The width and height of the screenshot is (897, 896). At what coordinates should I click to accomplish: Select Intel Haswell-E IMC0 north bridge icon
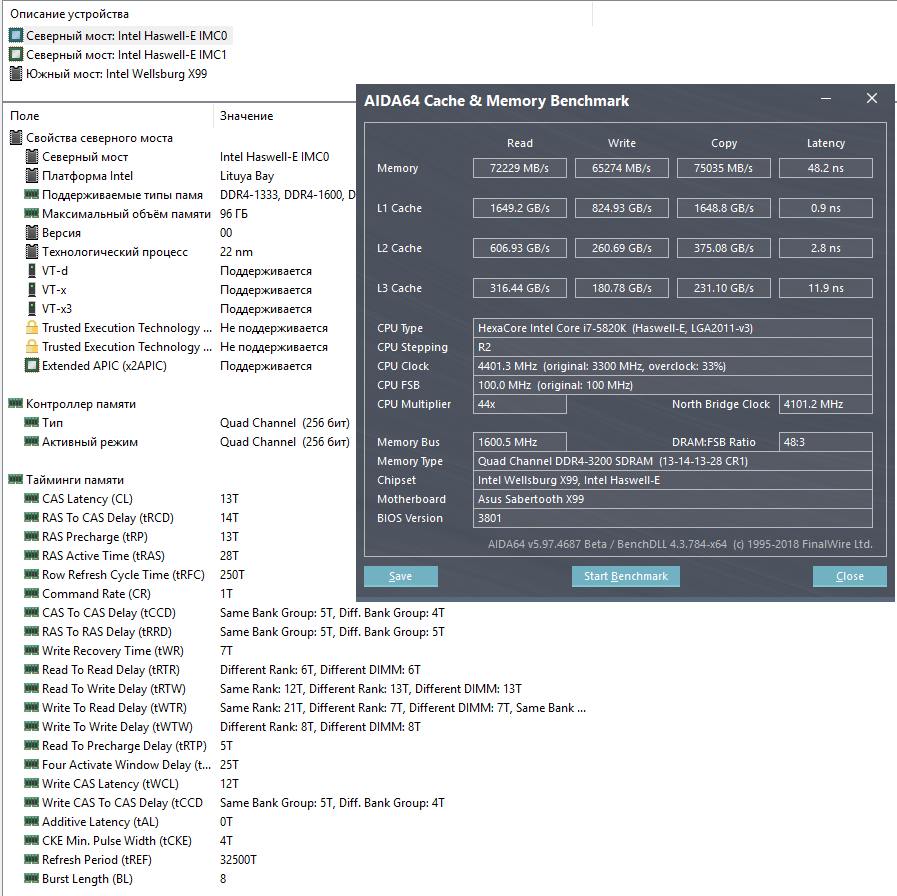[16, 35]
